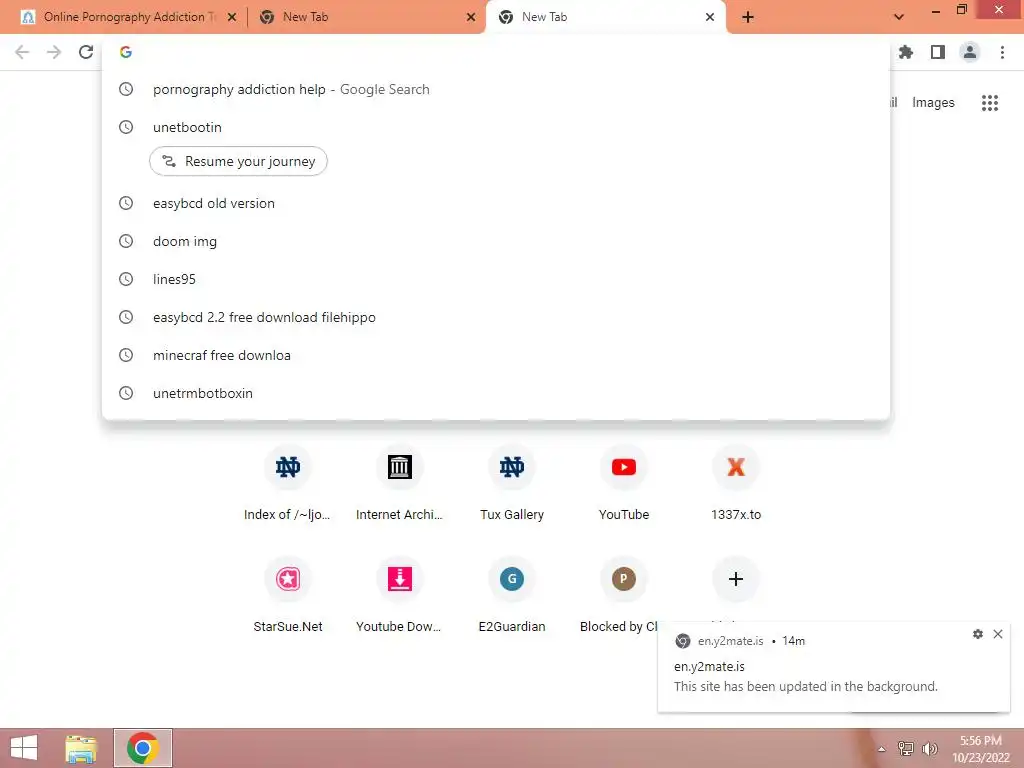
Task: Open the volume control in tray
Action: click(930, 749)
